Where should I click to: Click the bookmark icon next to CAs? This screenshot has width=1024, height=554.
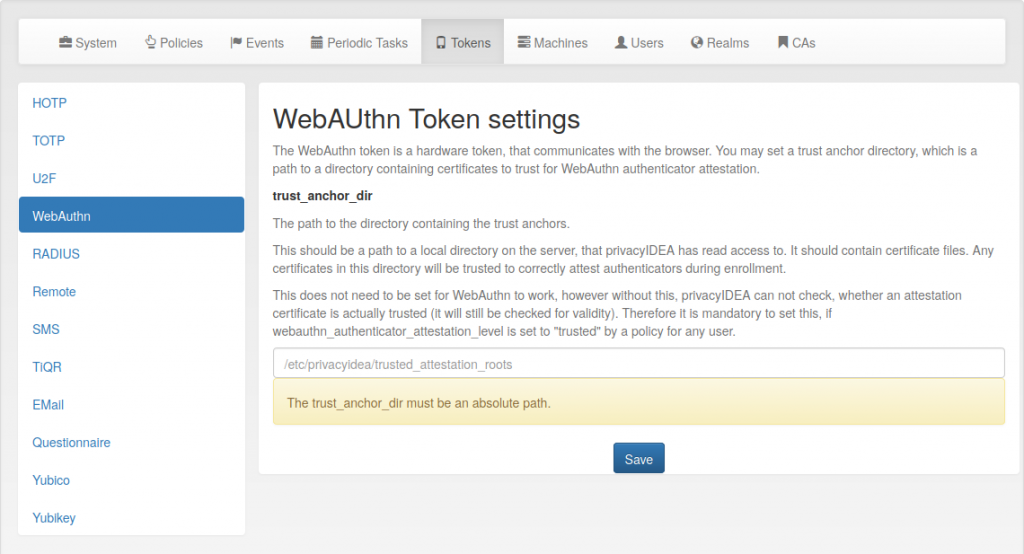[x=783, y=42]
